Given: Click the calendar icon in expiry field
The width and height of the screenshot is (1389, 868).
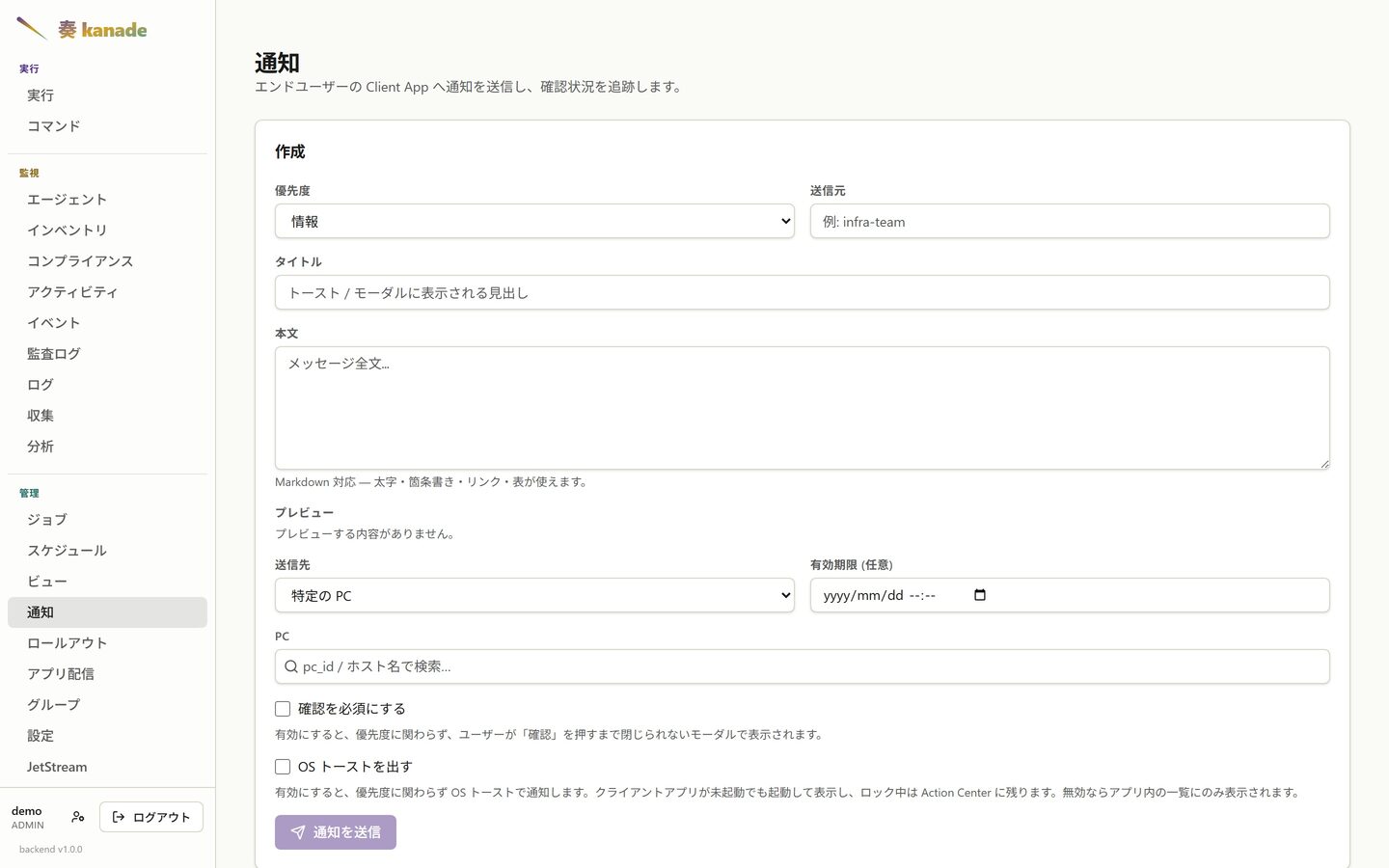Looking at the screenshot, I should pos(980,595).
